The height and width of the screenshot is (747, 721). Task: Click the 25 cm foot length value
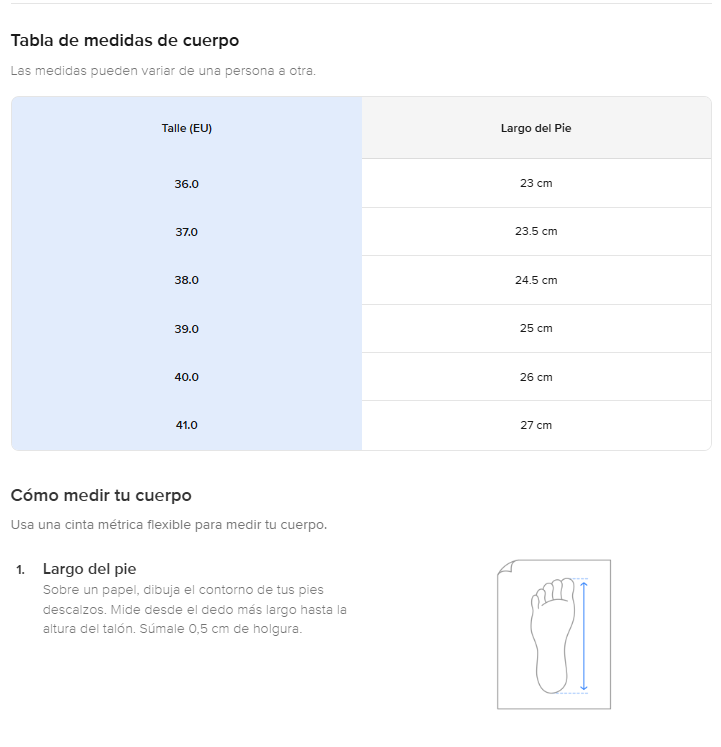(x=536, y=329)
